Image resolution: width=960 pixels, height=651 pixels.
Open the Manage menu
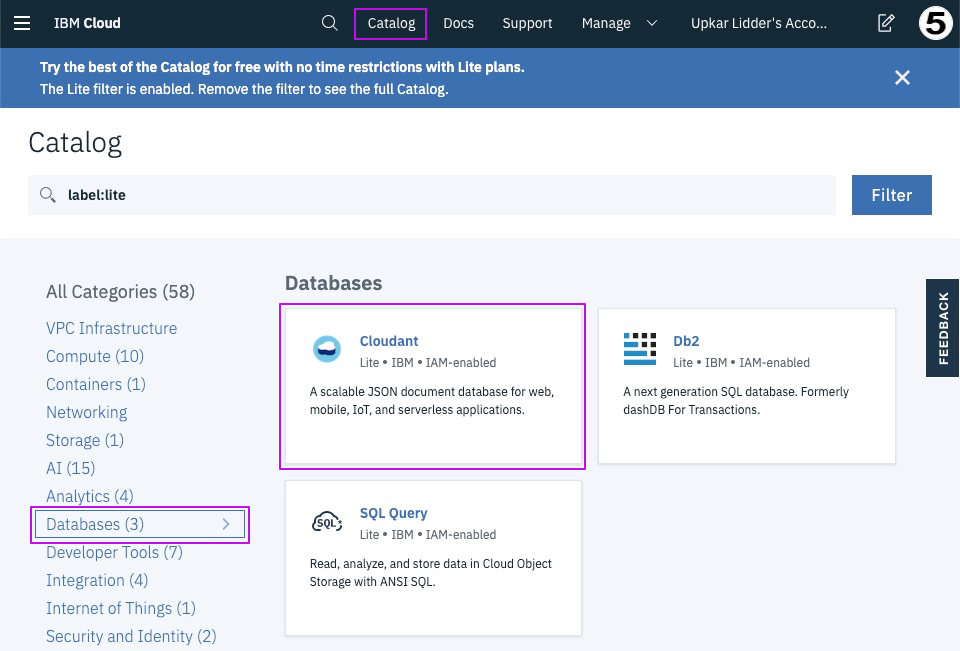tap(606, 23)
